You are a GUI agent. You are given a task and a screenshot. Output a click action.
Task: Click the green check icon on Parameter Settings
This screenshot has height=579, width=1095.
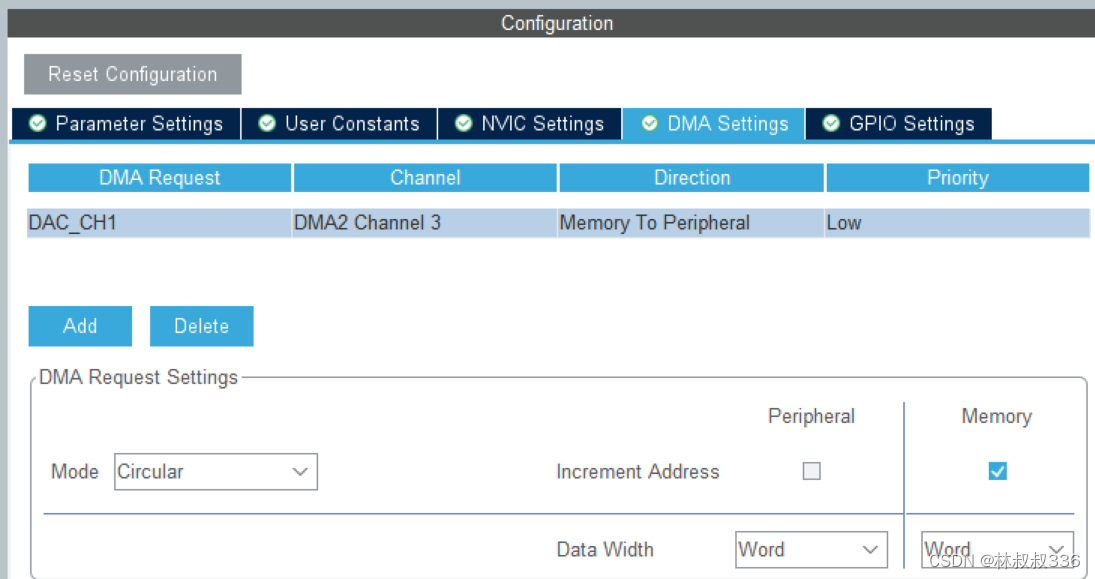click(38, 124)
